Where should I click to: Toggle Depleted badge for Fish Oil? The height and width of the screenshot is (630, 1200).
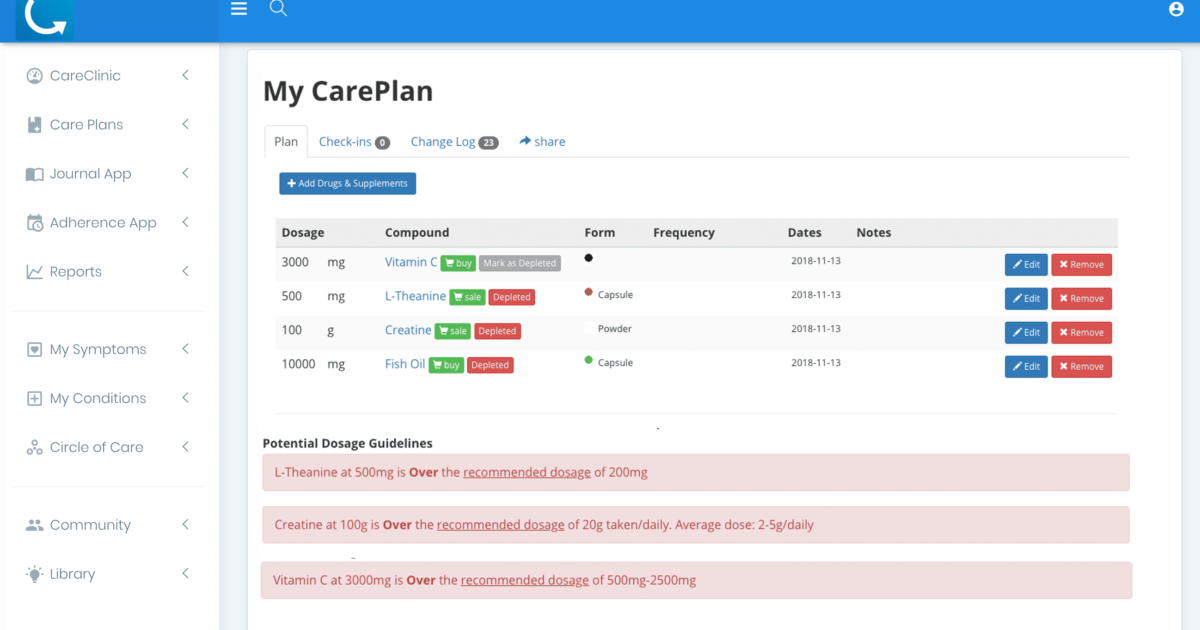(x=490, y=365)
